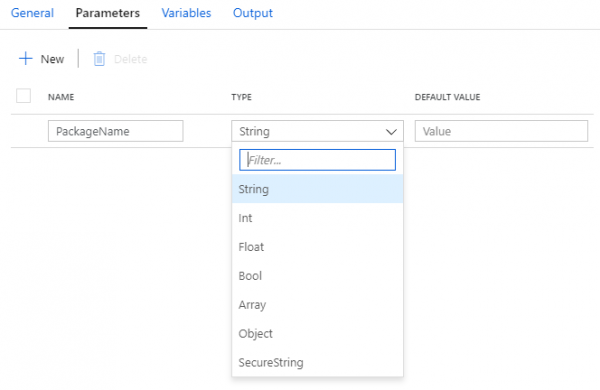The height and width of the screenshot is (390, 600).
Task: Select Float as the parameter type
Action: click(x=317, y=247)
